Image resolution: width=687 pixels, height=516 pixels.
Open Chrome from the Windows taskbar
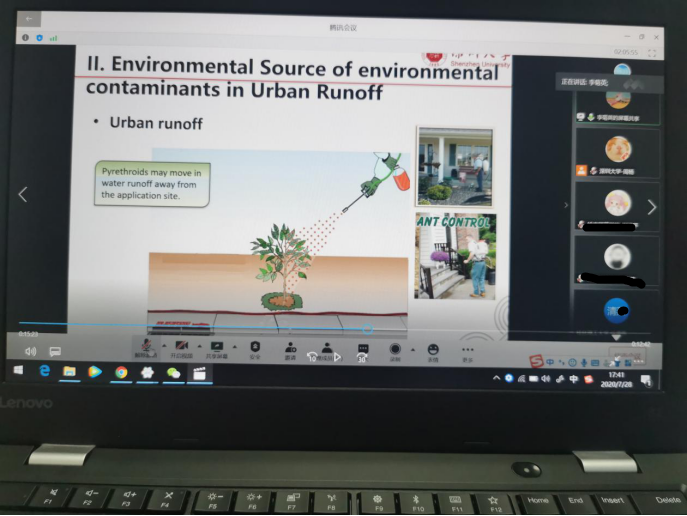121,372
